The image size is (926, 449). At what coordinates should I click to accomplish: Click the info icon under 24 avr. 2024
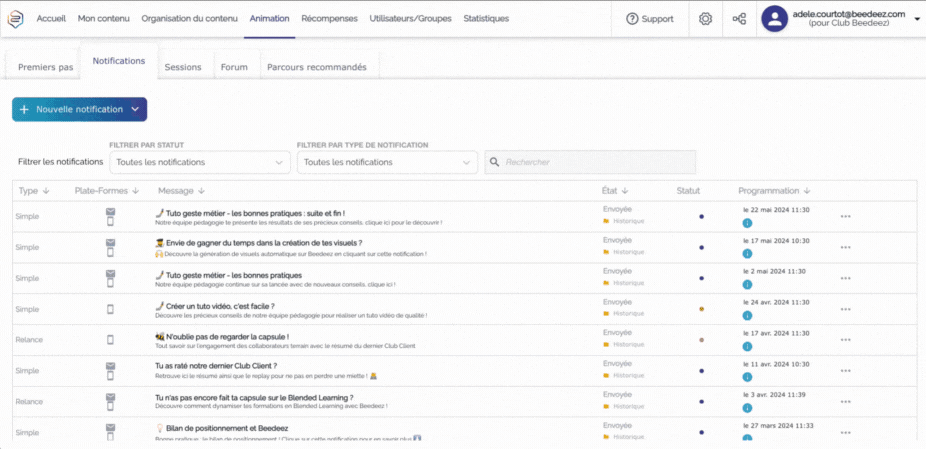(x=747, y=317)
